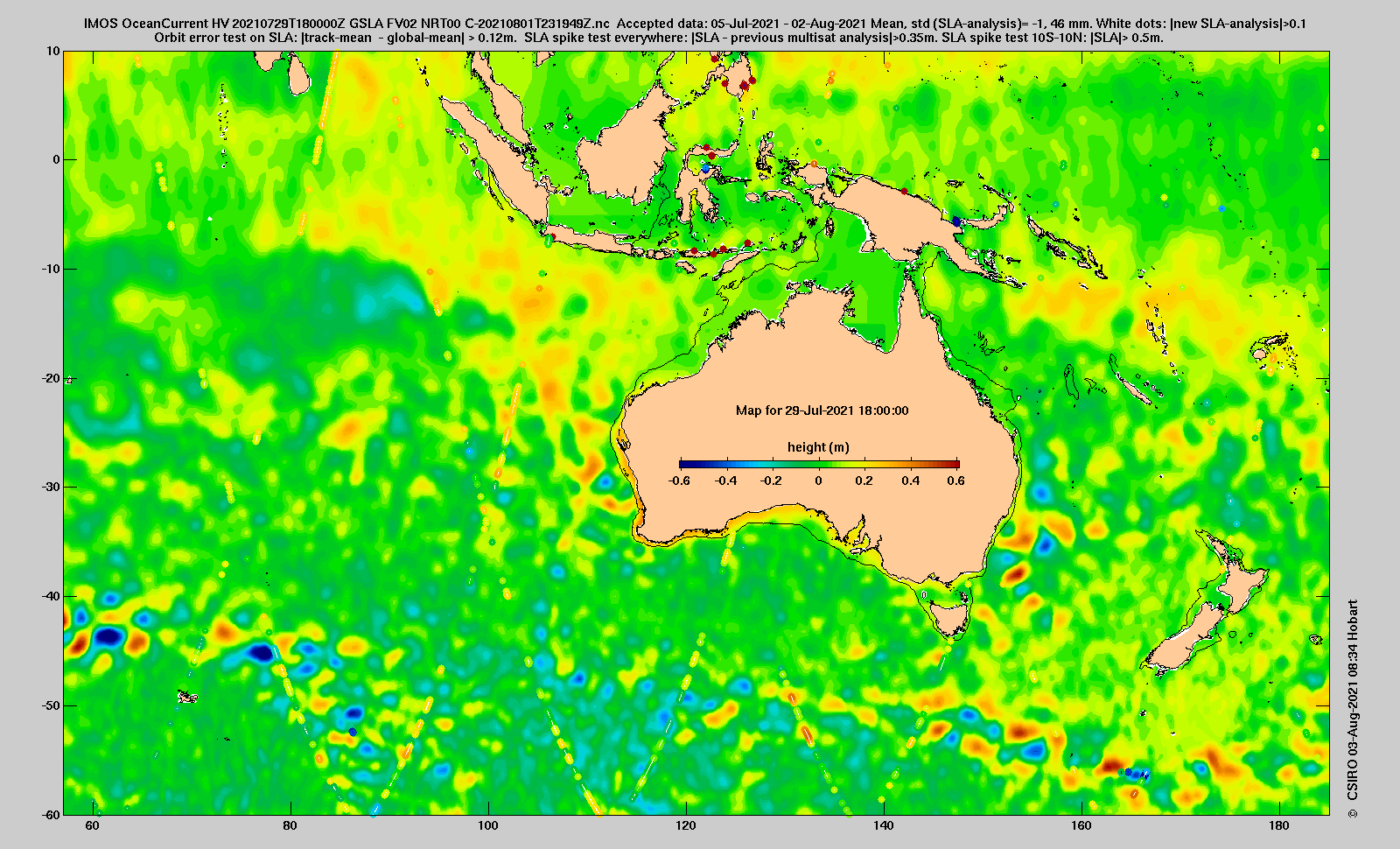The width and height of the screenshot is (1400, 849).
Task: Click latitude axis label 10
Action: [54, 51]
